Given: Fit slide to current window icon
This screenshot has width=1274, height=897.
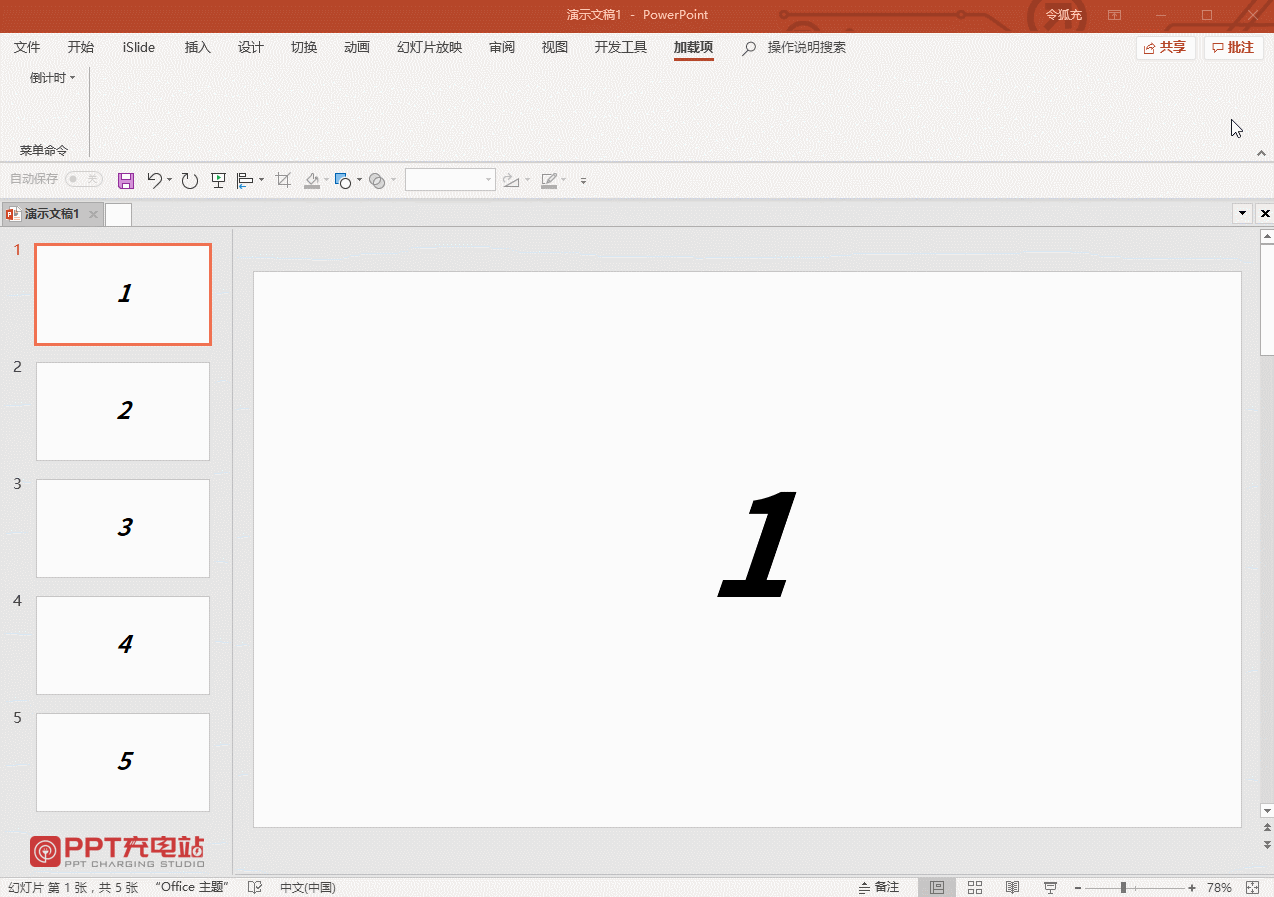Looking at the screenshot, I should pos(1252,887).
